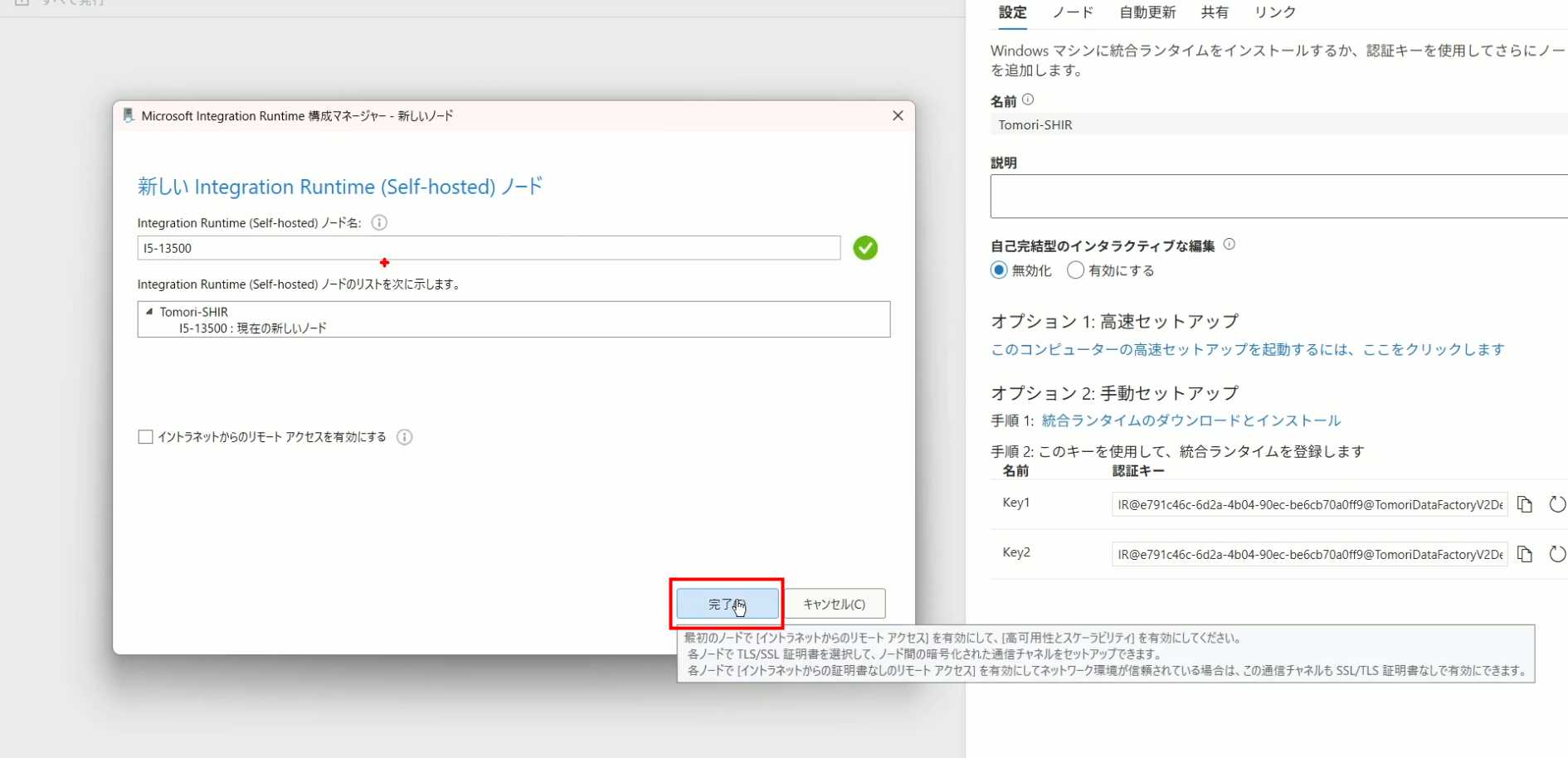The width and height of the screenshot is (1568, 758).
Task: Open the express setup link for this computer
Action: point(1247,349)
